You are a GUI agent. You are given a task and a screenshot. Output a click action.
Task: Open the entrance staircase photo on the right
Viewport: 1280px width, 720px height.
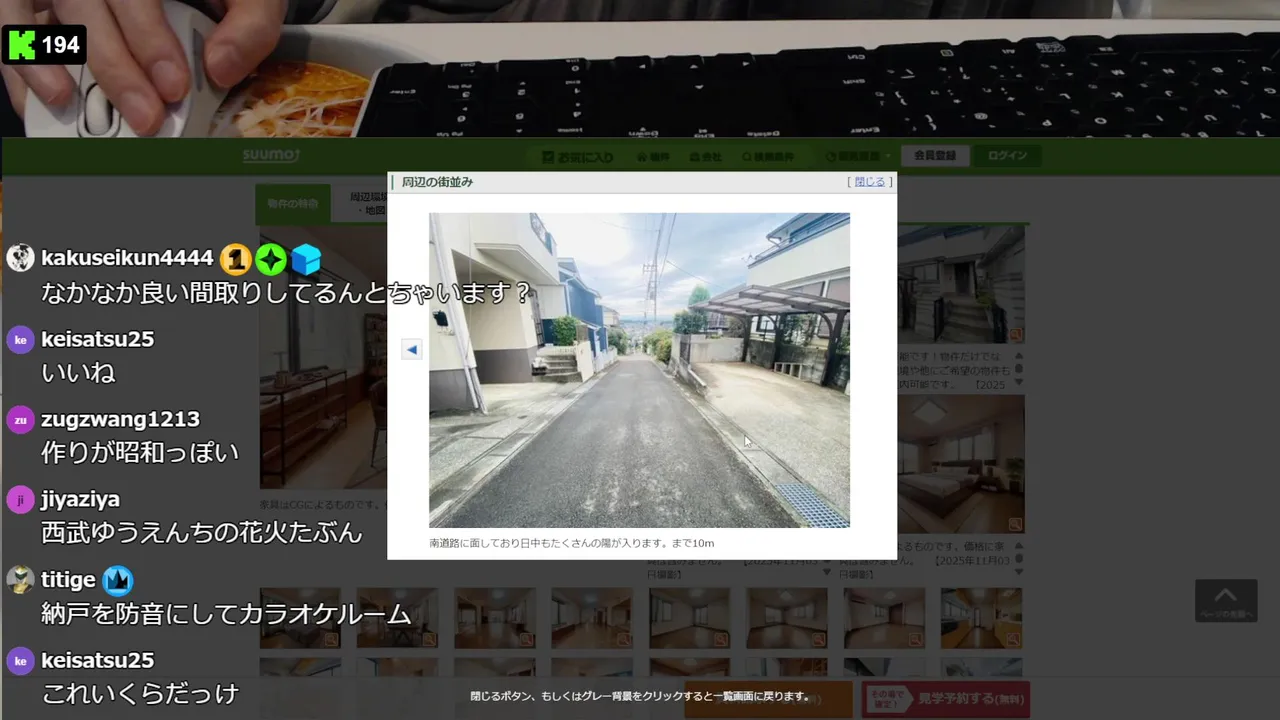point(960,285)
